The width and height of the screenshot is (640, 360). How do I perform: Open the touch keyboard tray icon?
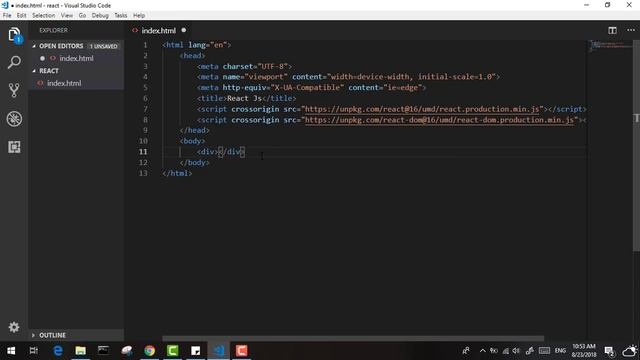(x=544, y=351)
